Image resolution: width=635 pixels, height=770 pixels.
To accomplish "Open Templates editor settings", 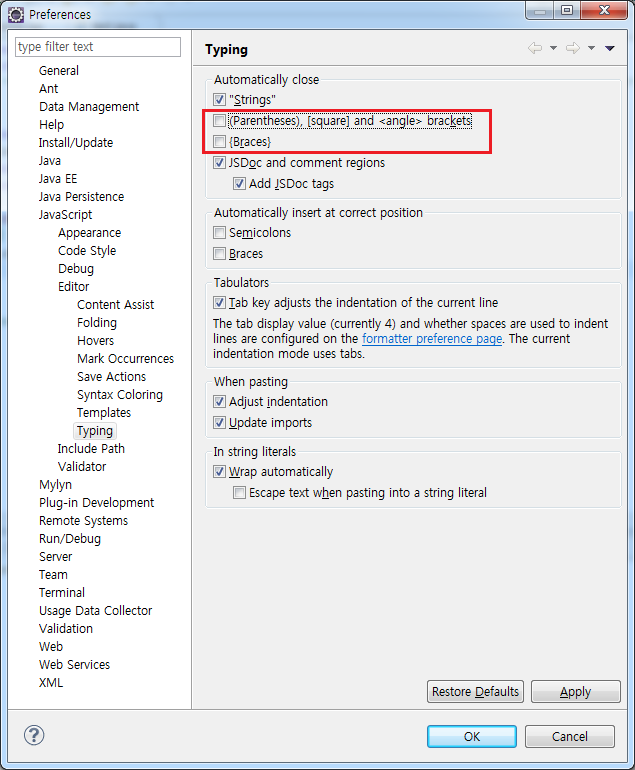I will click(104, 413).
